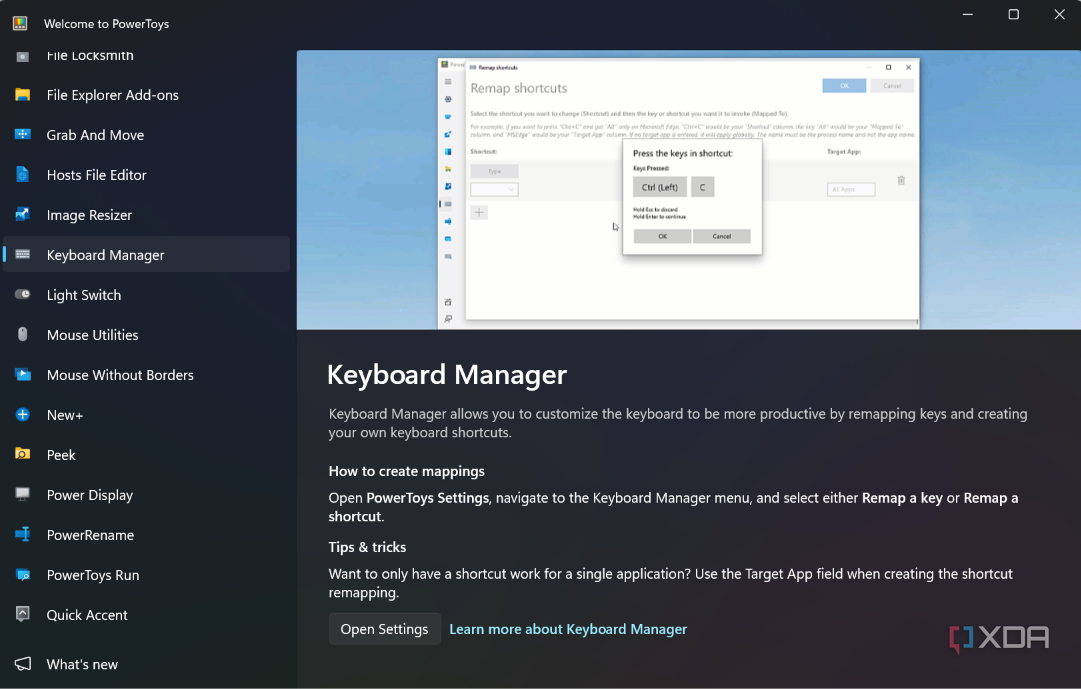Screen dimensions: 1081x689
Task: Click the Image Resizer icon
Action: click(23, 215)
